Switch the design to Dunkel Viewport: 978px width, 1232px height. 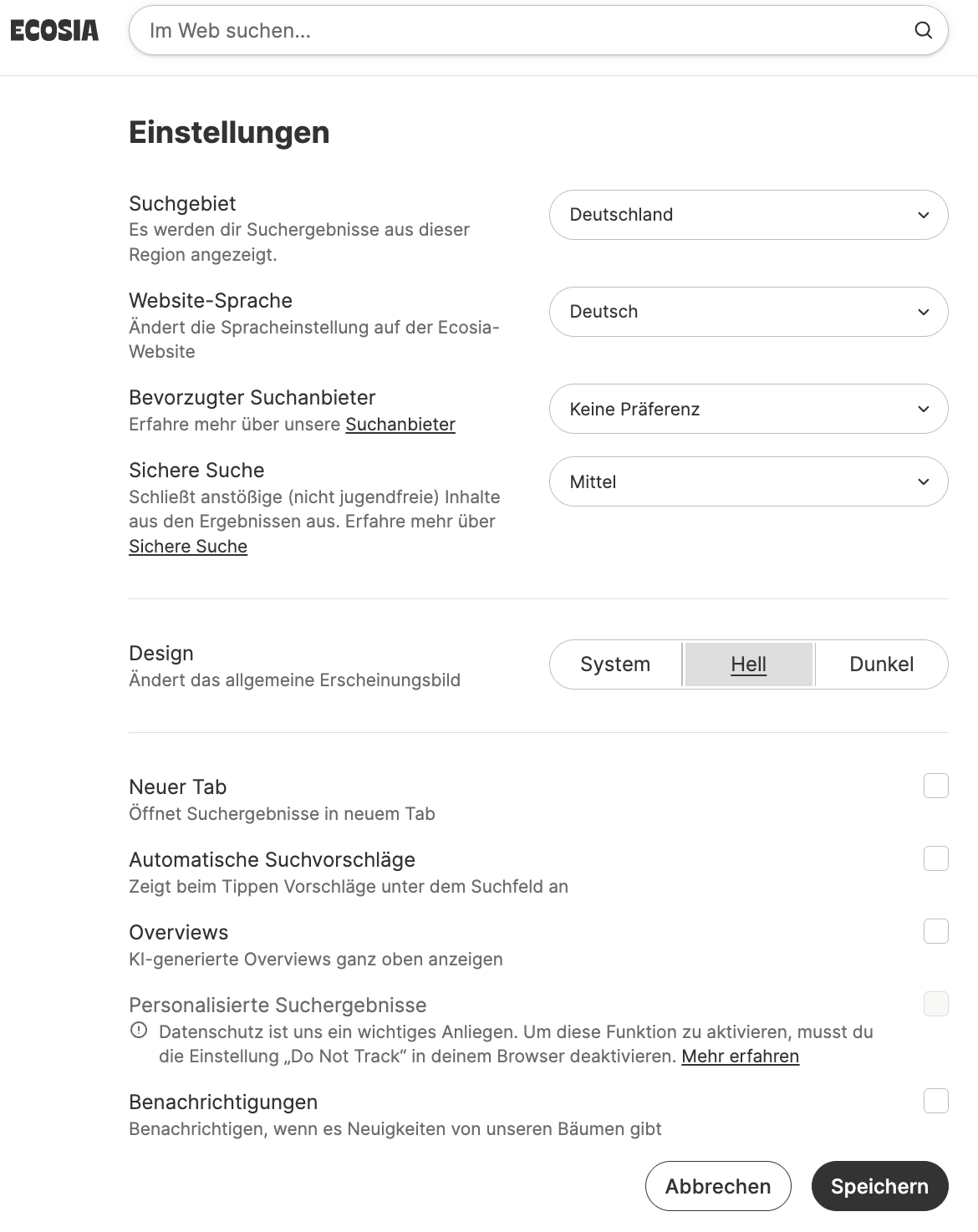881,664
